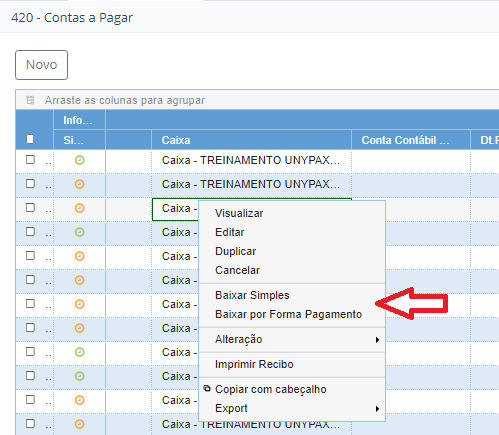Viewport: 499px width, 435px height.
Task: Click the Novo button
Action: click(x=41, y=65)
